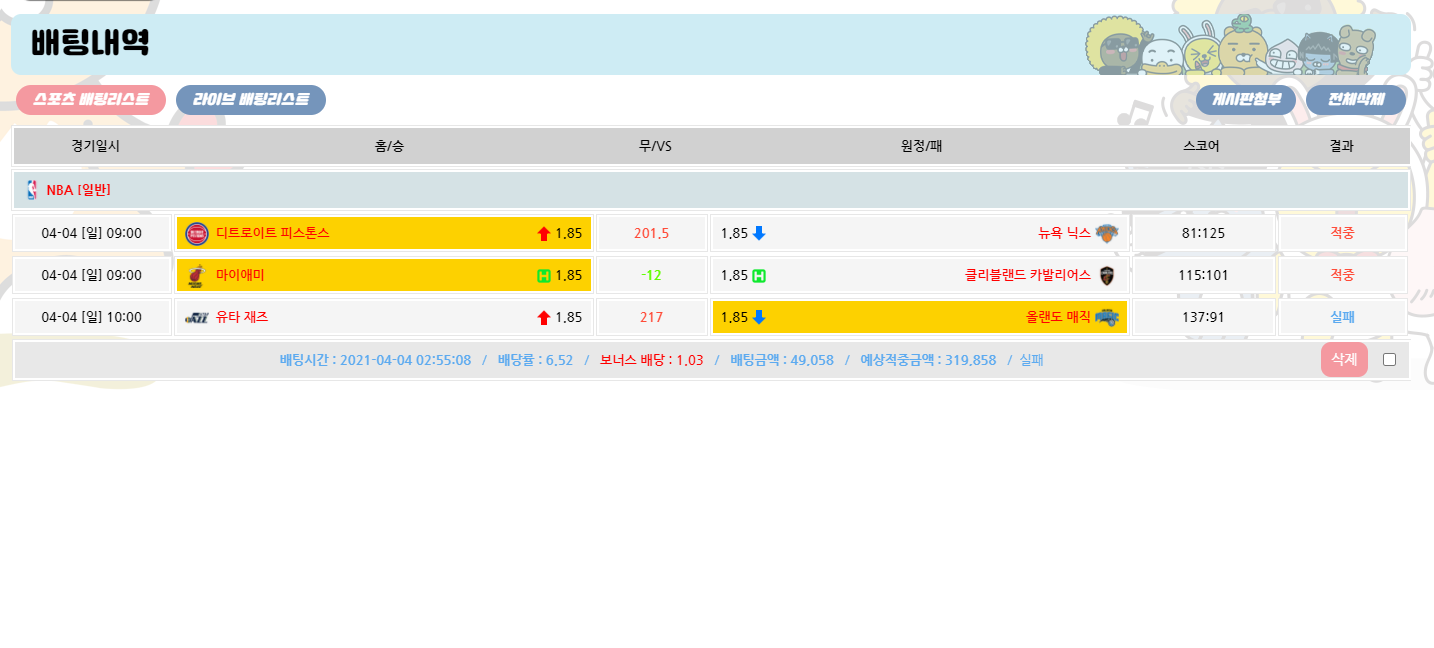This screenshot has width=1434, height=648.
Task: Click red up arrow in 디트로이트 피스톤스 row
Action: tap(544, 234)
